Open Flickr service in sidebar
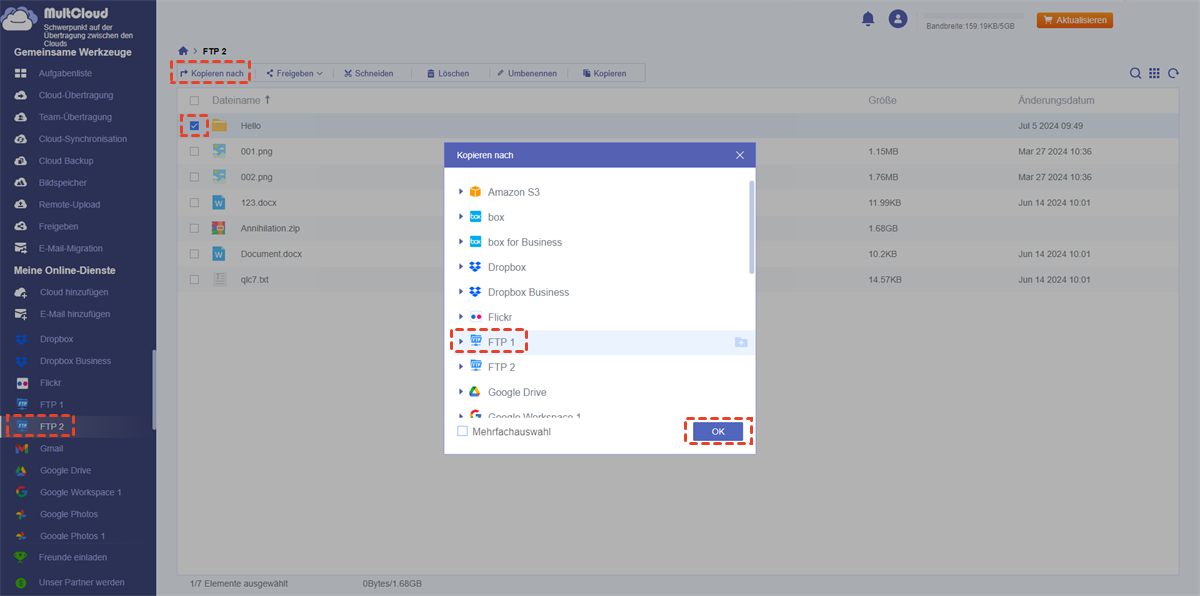The width and height of the screenshot is (1200, 596). click(x=51, y=383)
